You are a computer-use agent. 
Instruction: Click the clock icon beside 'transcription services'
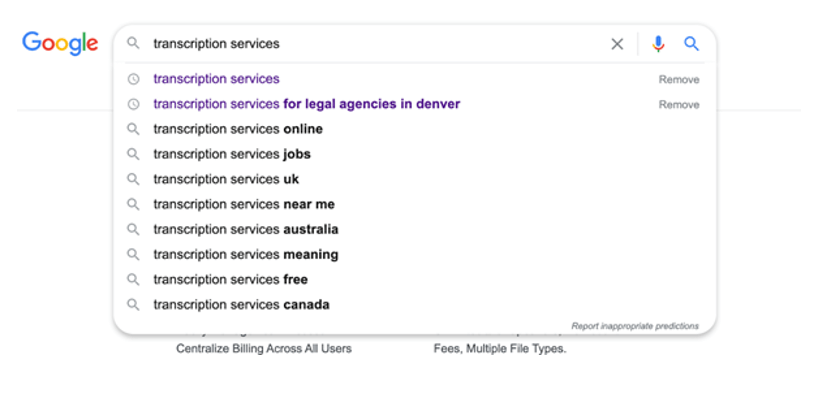click(134, 79)
